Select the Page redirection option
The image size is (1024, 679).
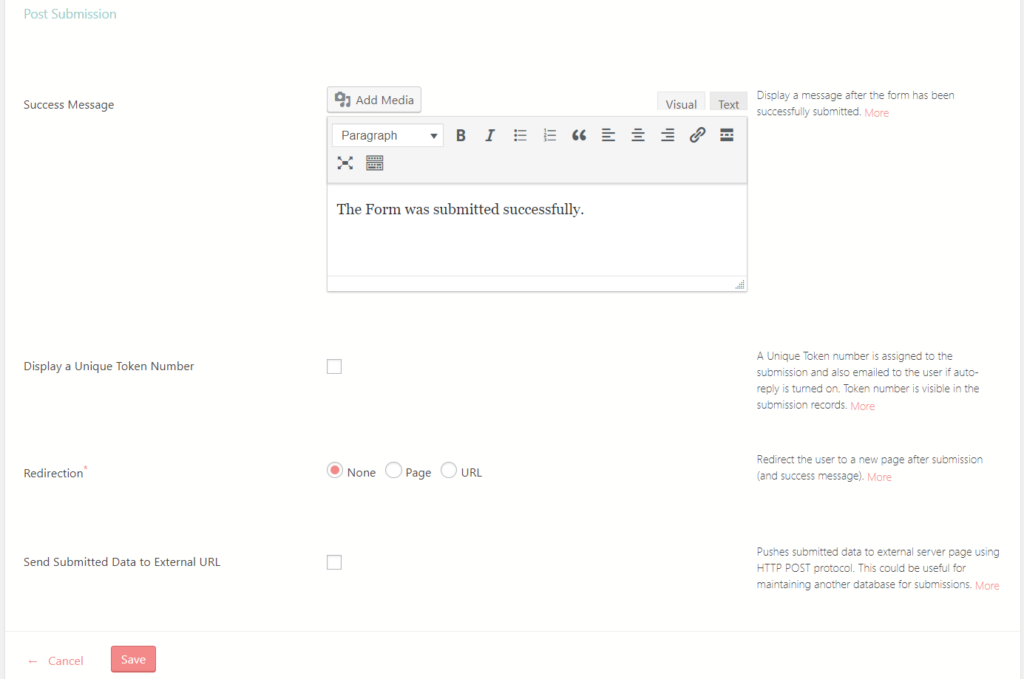(x=391, y=470)
